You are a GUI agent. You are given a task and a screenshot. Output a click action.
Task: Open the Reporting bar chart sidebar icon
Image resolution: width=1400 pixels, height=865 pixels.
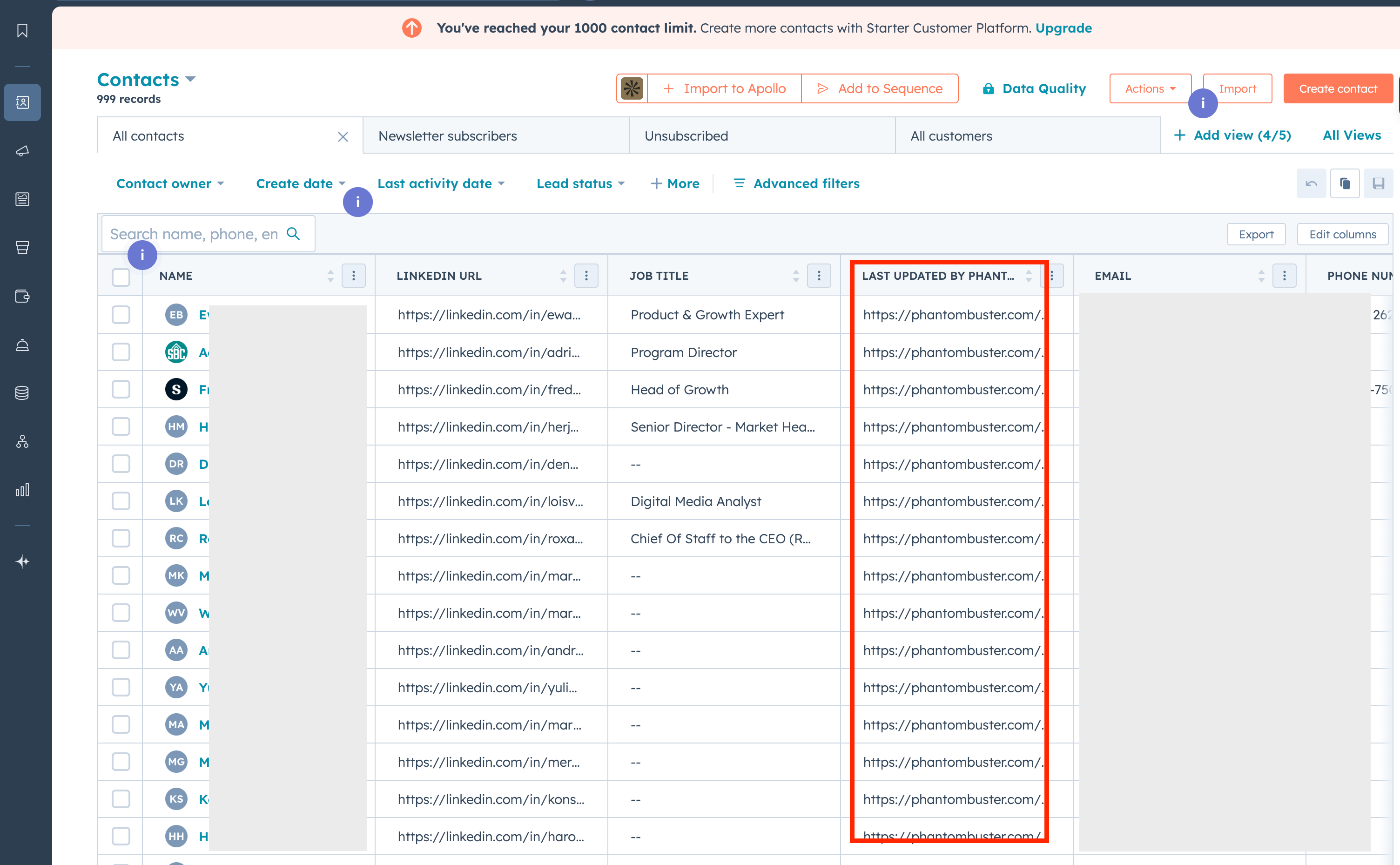(22, 490)
